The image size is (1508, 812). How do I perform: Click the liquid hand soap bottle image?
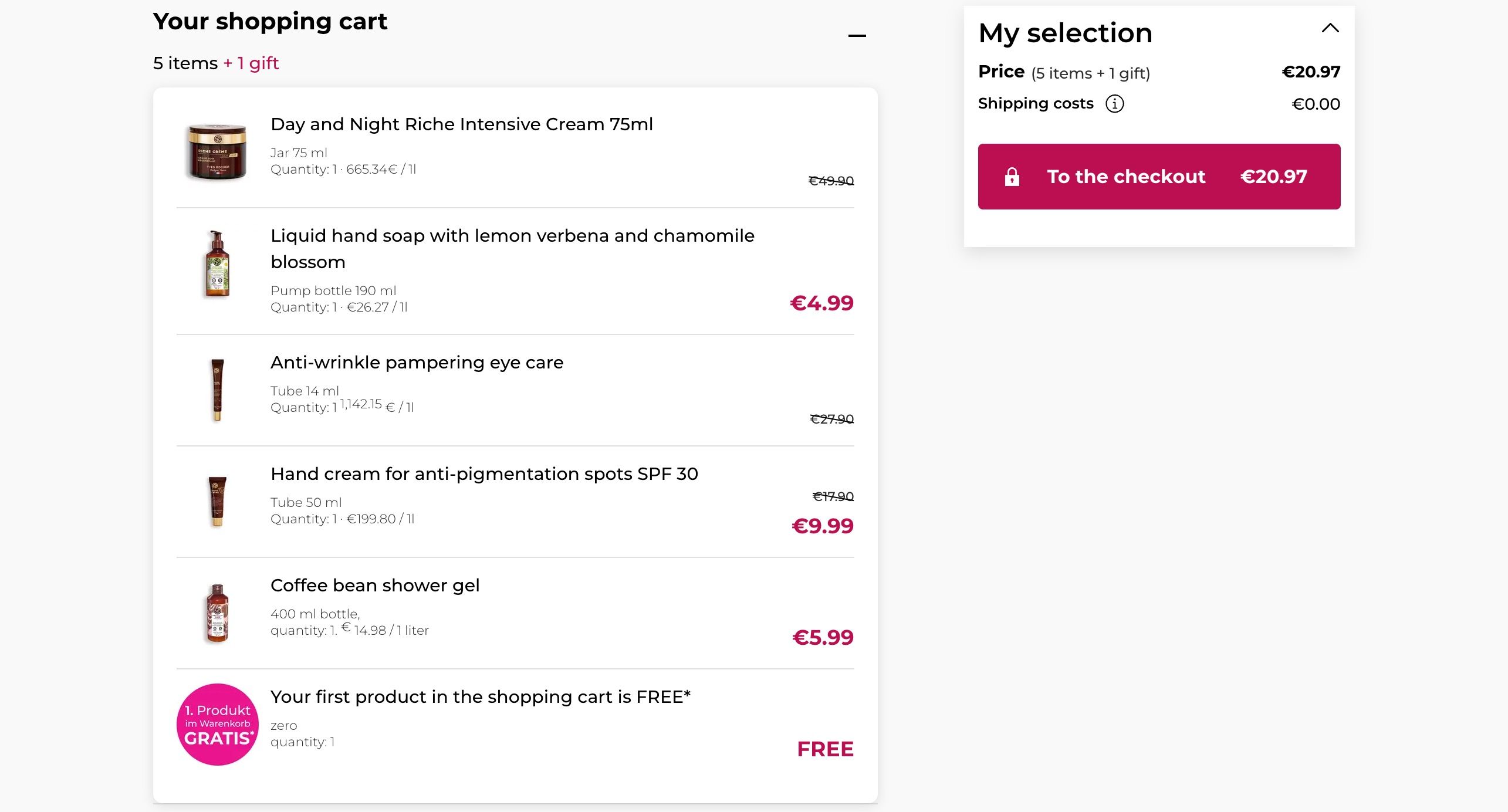tap(217, 264)
